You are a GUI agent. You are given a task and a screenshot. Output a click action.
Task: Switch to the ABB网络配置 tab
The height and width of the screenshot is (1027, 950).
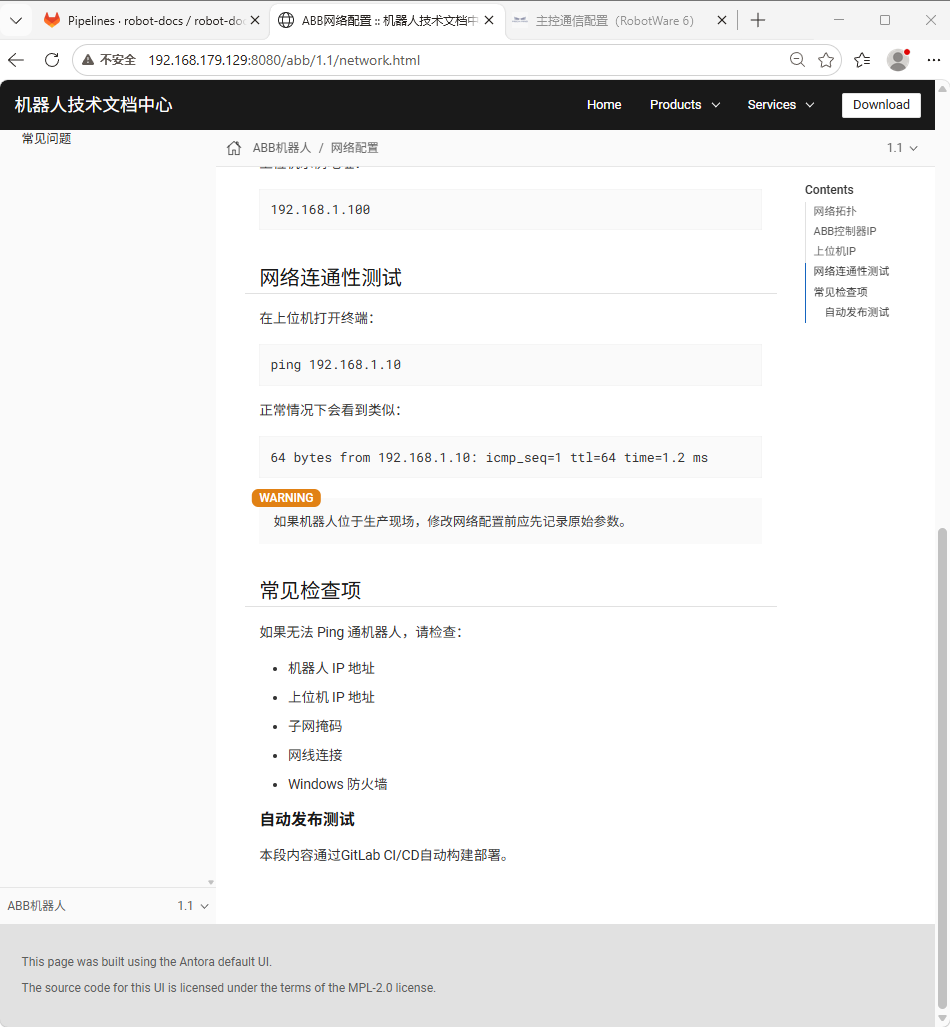pos(387,20)
